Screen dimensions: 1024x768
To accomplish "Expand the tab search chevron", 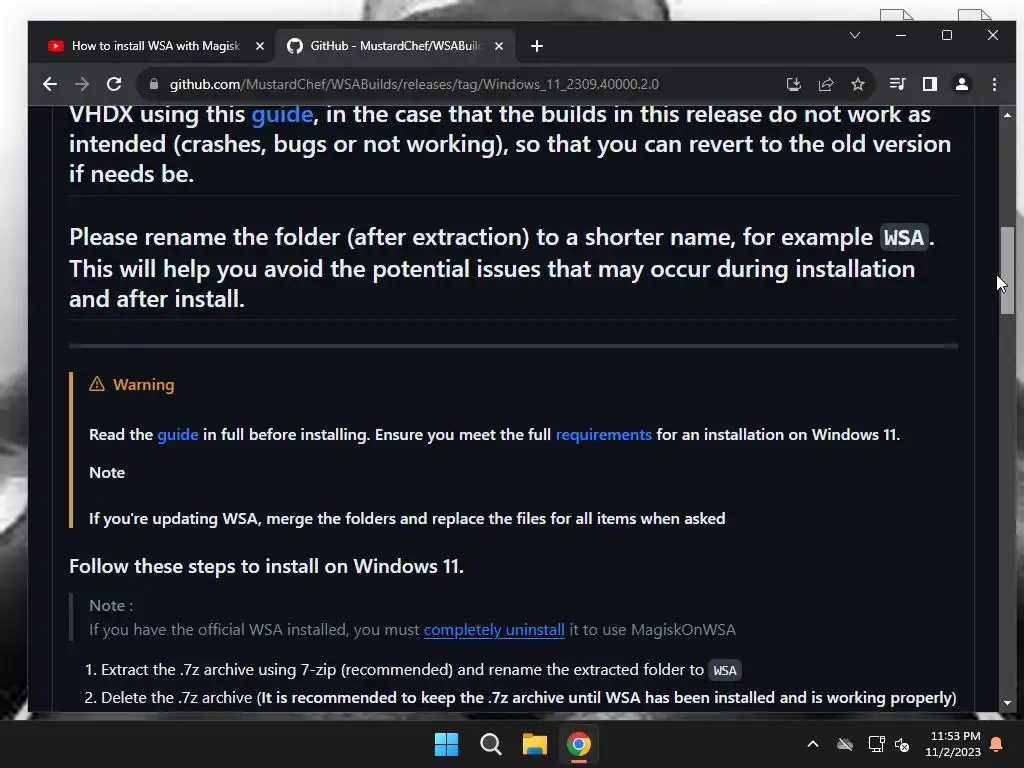I will tap(855, 35).
